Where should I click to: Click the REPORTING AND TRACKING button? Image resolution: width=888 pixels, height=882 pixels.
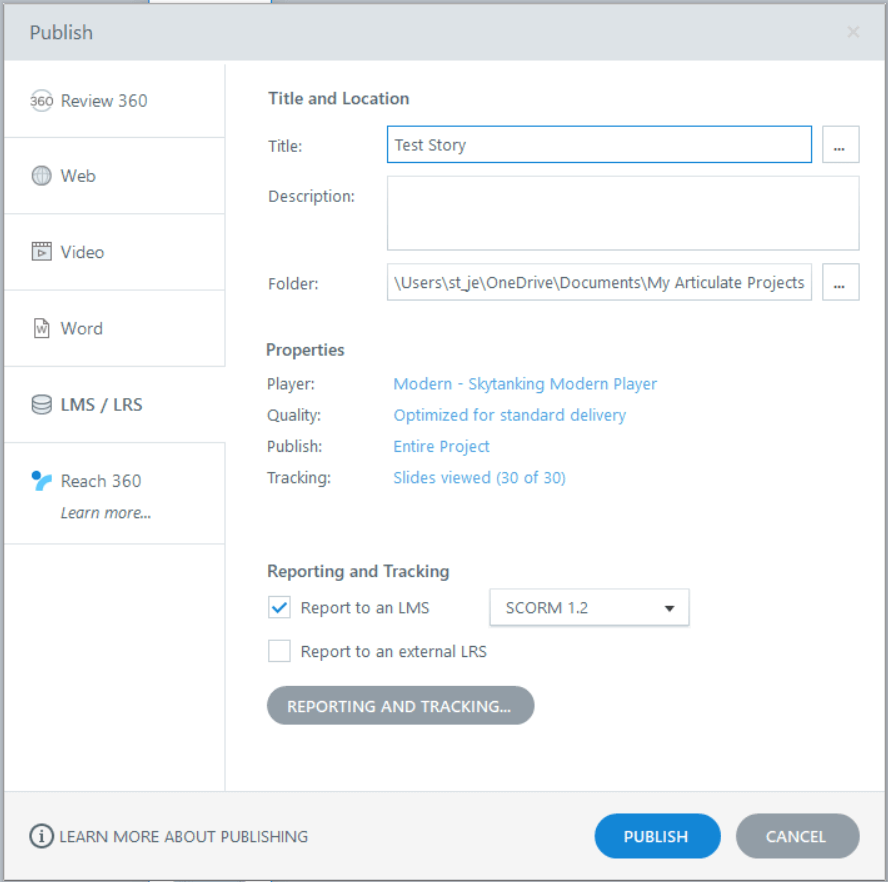[400, 705]
